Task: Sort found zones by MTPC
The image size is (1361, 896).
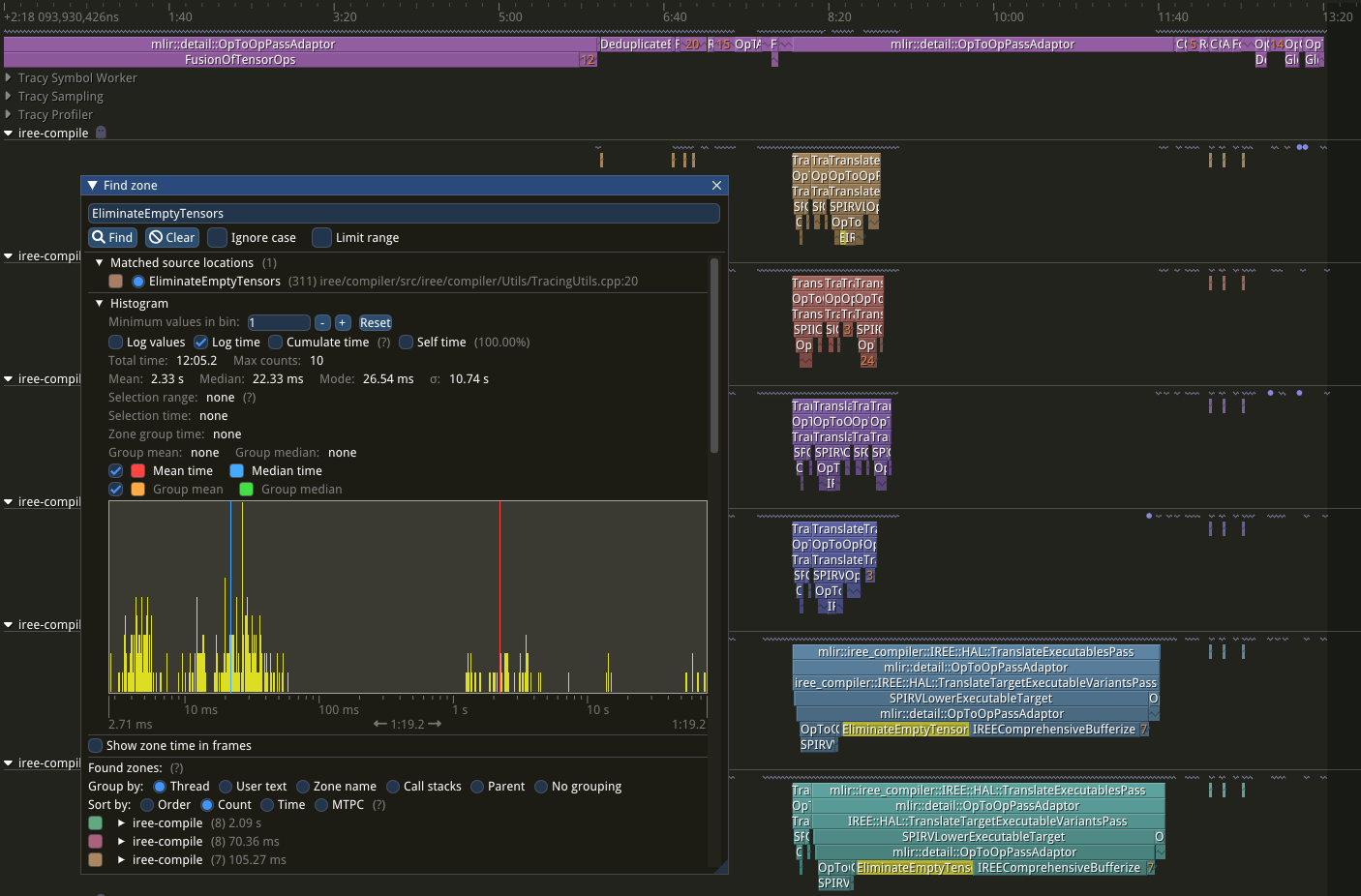Action: click(x=321, y=805)
